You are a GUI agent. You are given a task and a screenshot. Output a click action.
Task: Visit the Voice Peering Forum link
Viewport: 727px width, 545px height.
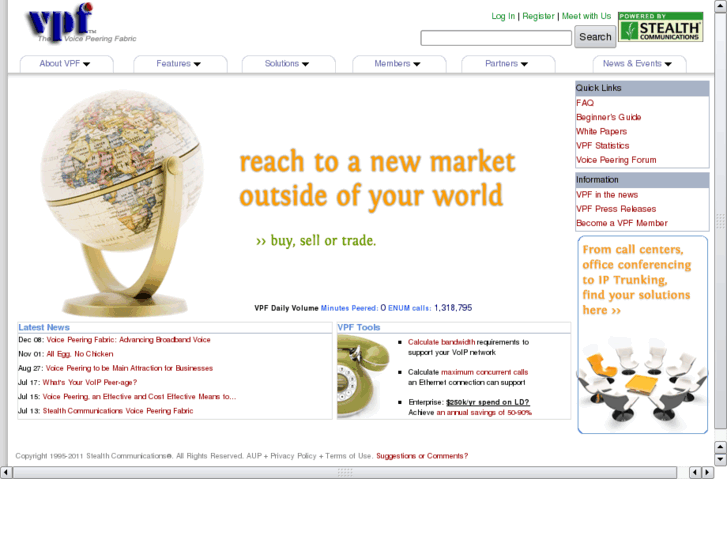click(x=616, y=160)
